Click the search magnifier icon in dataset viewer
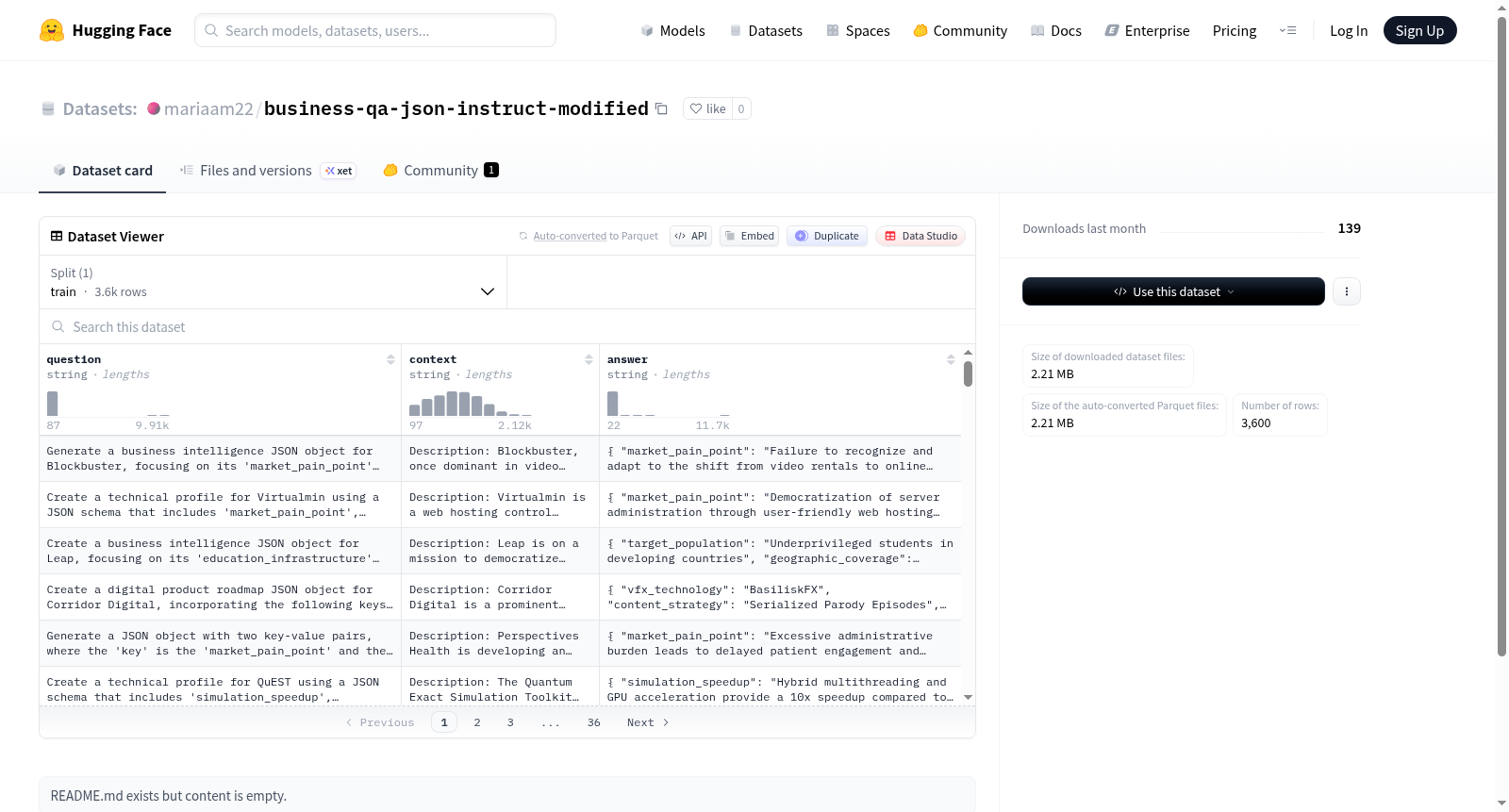This screenshot has height=812, width=1509. [58, 326]
